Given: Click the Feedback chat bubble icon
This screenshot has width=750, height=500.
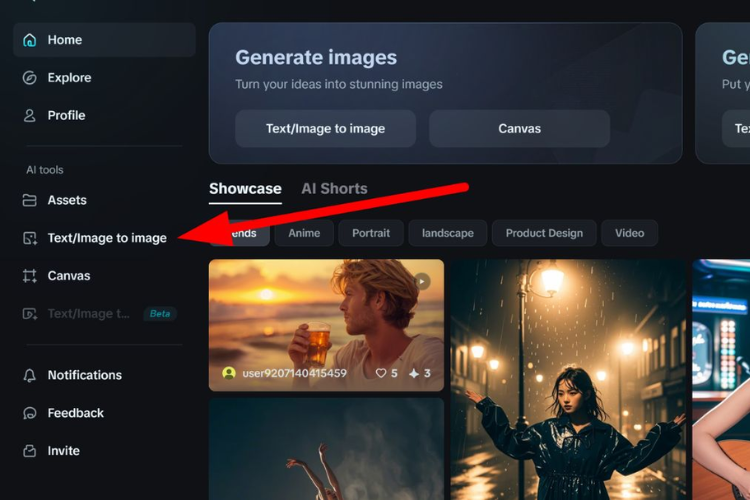Looking at the screenshot, I should (30, 413).
